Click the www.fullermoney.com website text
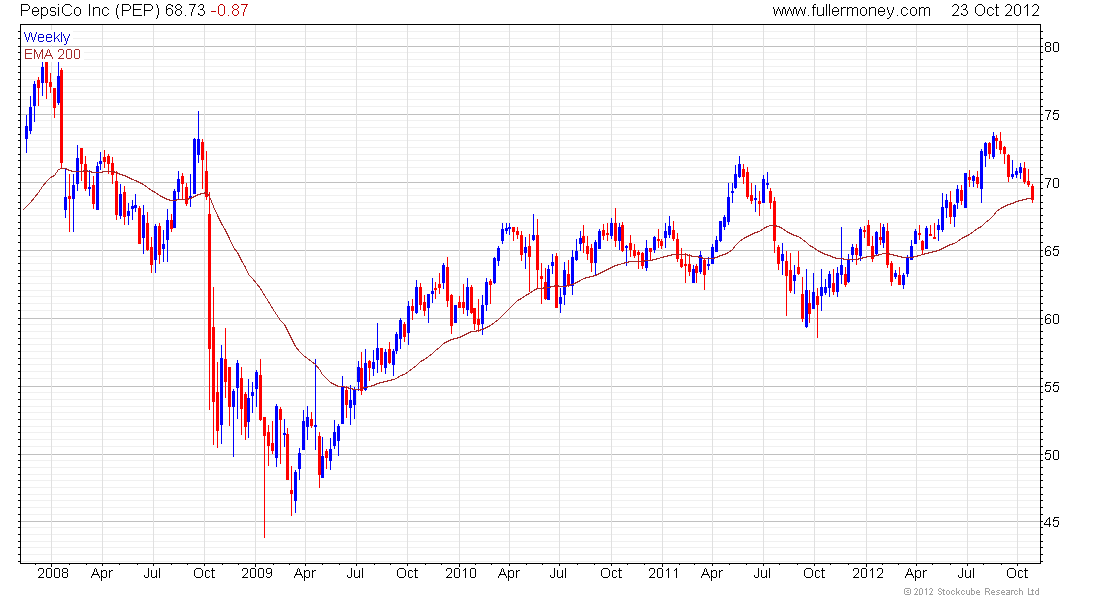 coord(852,11)
